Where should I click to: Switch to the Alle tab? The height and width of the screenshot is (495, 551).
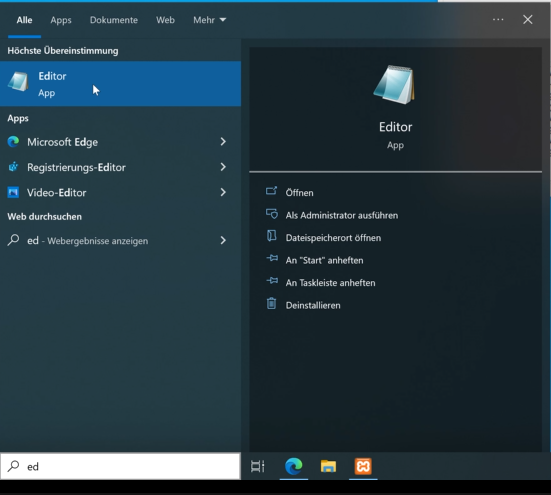[x=24, y=20]
